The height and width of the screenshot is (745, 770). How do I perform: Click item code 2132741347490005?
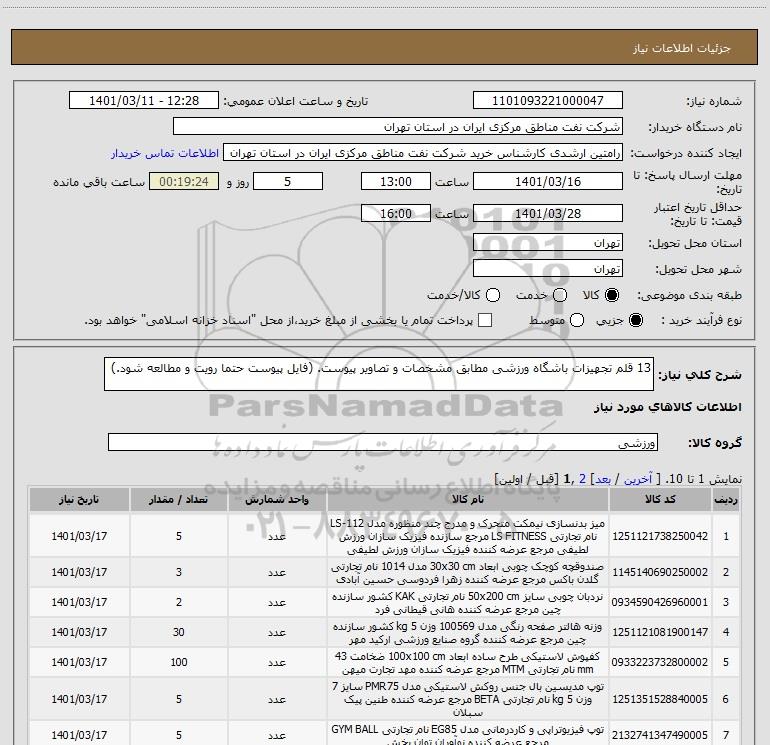click(660, 735)
